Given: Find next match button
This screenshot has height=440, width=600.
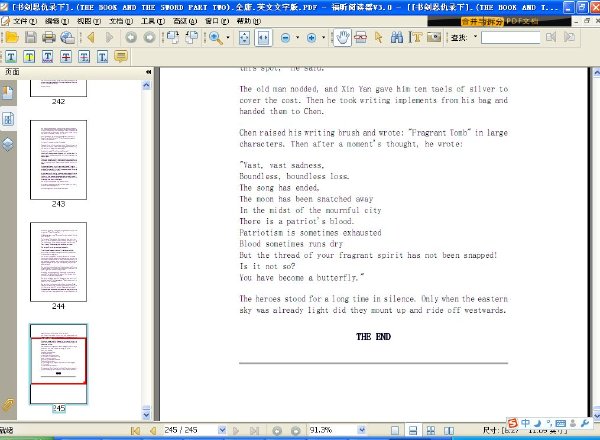Looking at the screenshot, I should point(569,37).
